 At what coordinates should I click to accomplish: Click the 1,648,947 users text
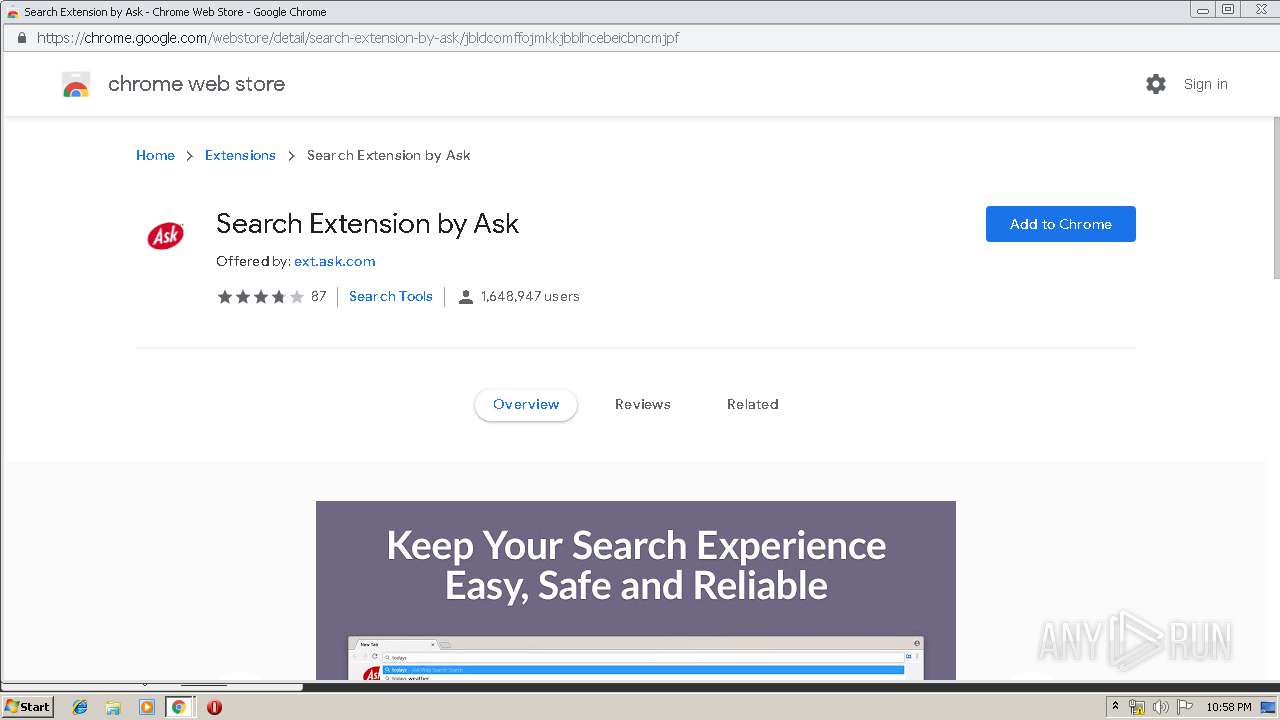pos(530,296)
